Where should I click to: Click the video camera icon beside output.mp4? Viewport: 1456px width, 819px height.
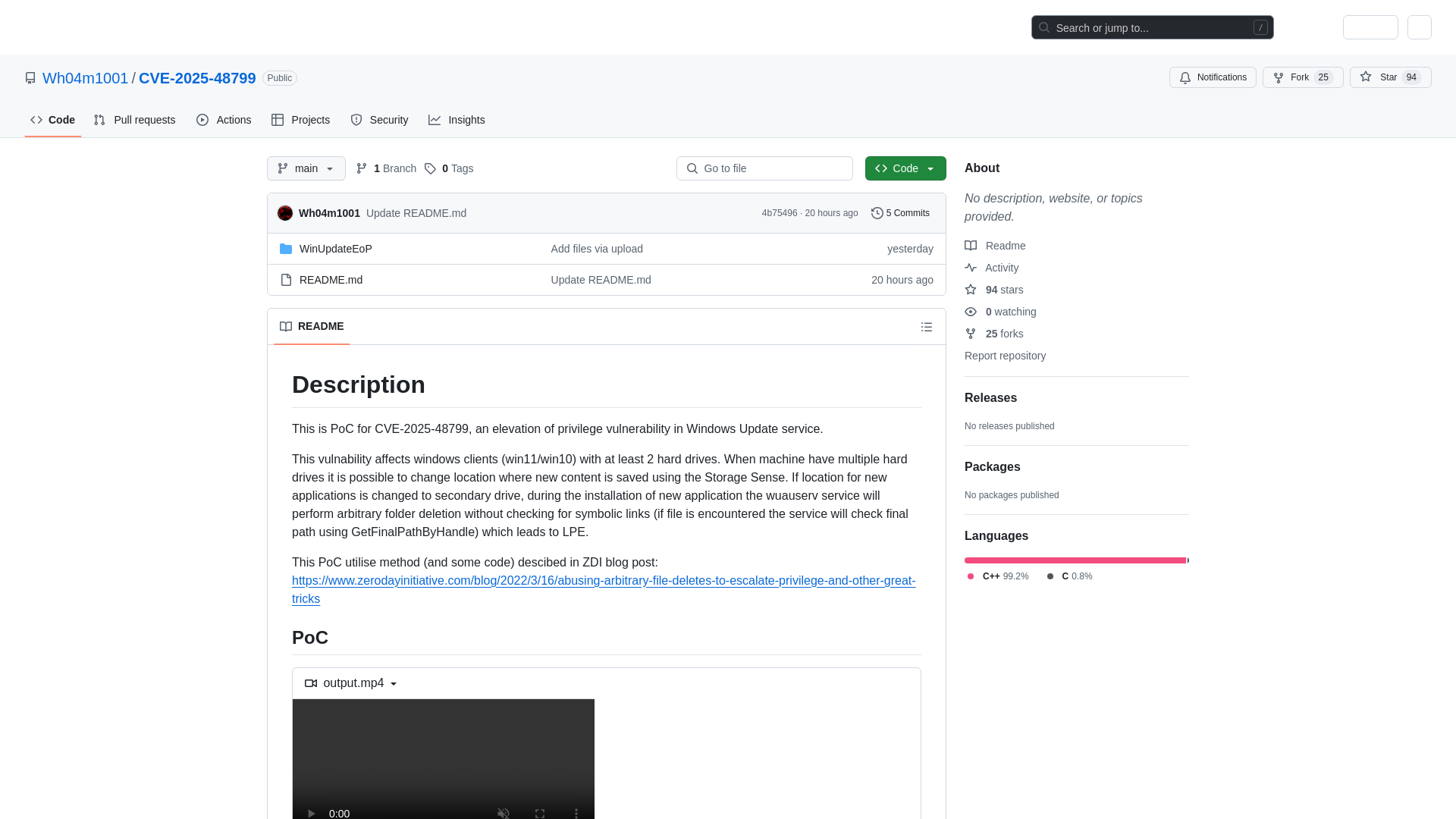coord(311,683)
